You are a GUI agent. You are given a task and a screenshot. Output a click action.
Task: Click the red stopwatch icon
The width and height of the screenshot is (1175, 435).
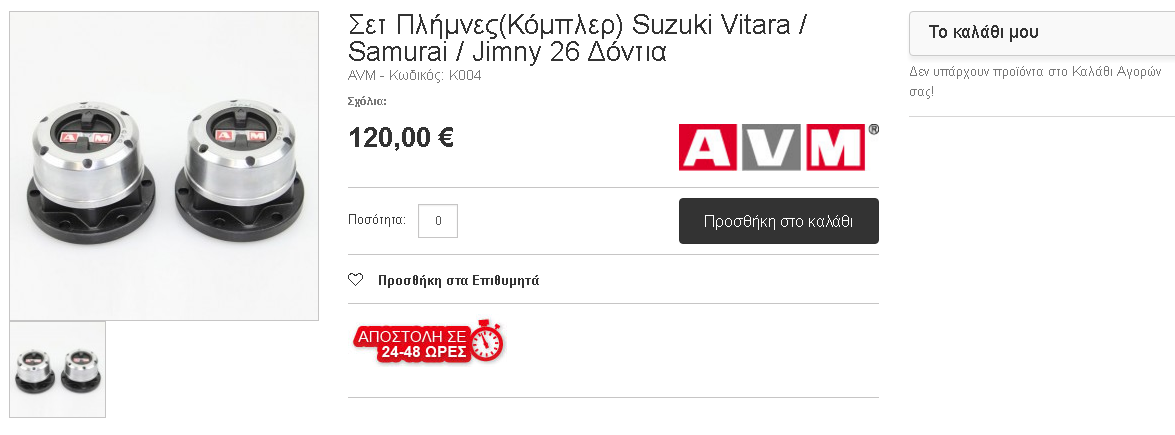tap(487, 340)
